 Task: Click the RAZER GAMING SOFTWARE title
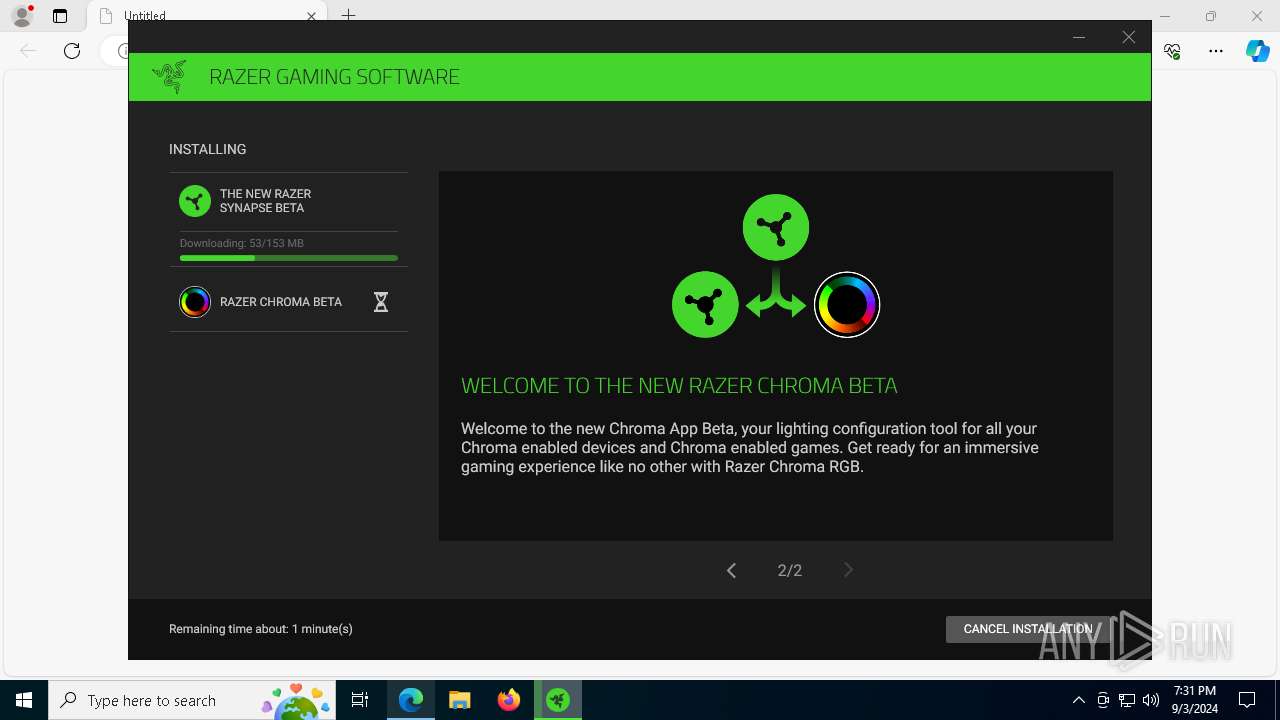[334, 77]
